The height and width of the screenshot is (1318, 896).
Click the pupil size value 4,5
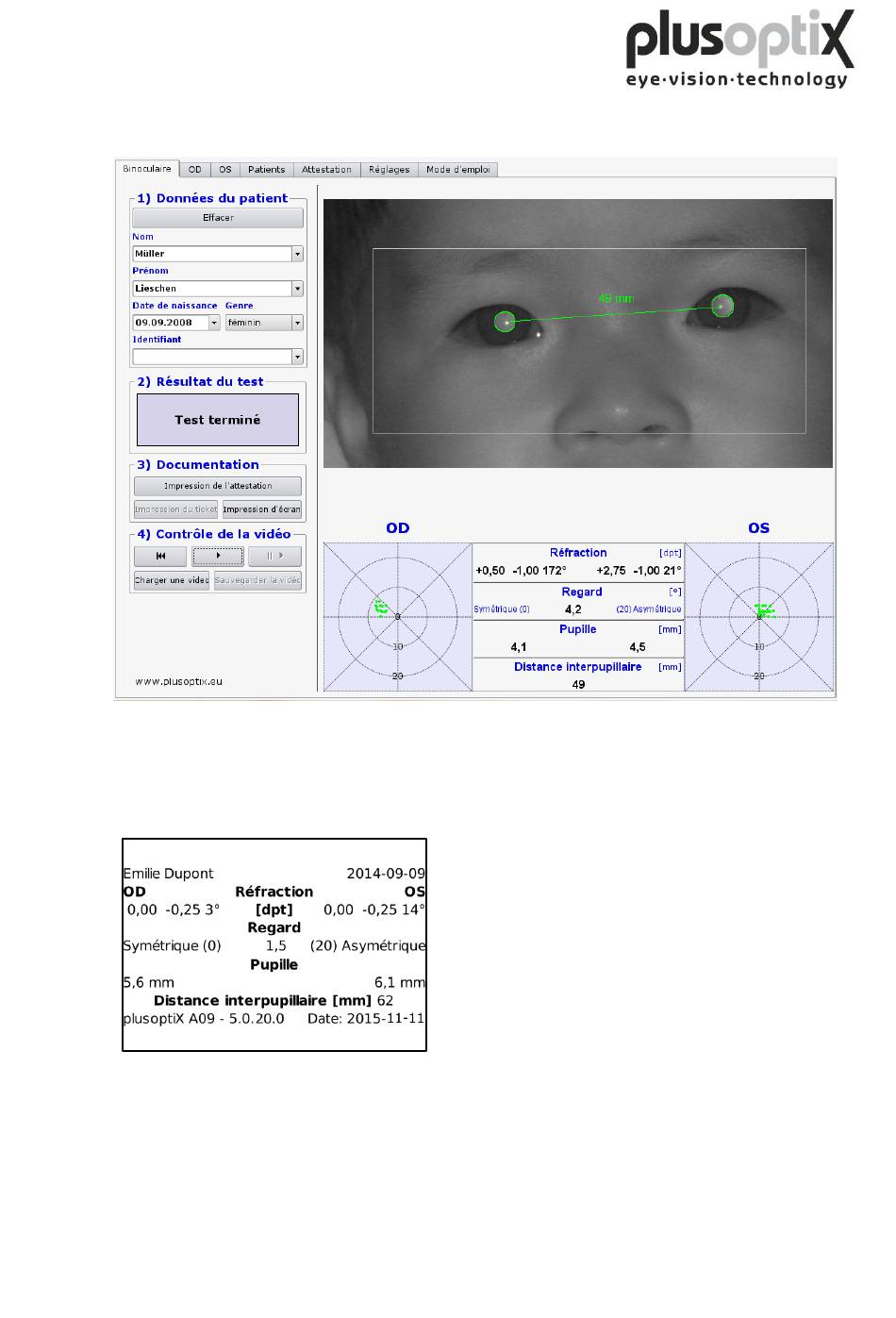click(x=638, y=647)
